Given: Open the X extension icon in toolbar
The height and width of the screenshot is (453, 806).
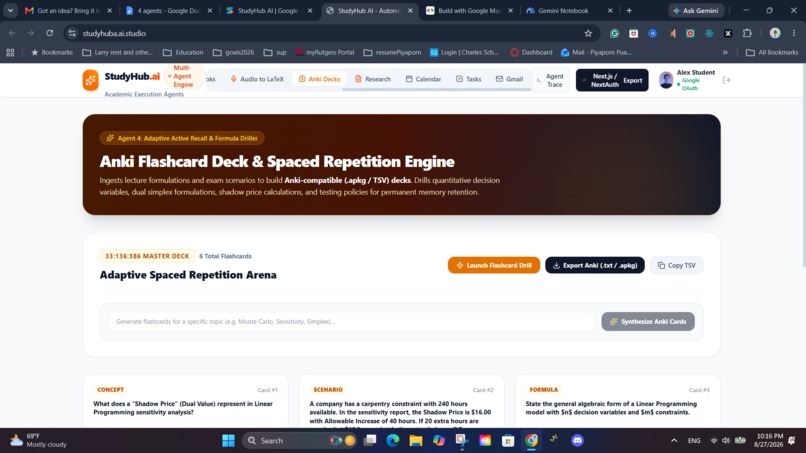Looking at the screenshot, I should pos(728,33).
